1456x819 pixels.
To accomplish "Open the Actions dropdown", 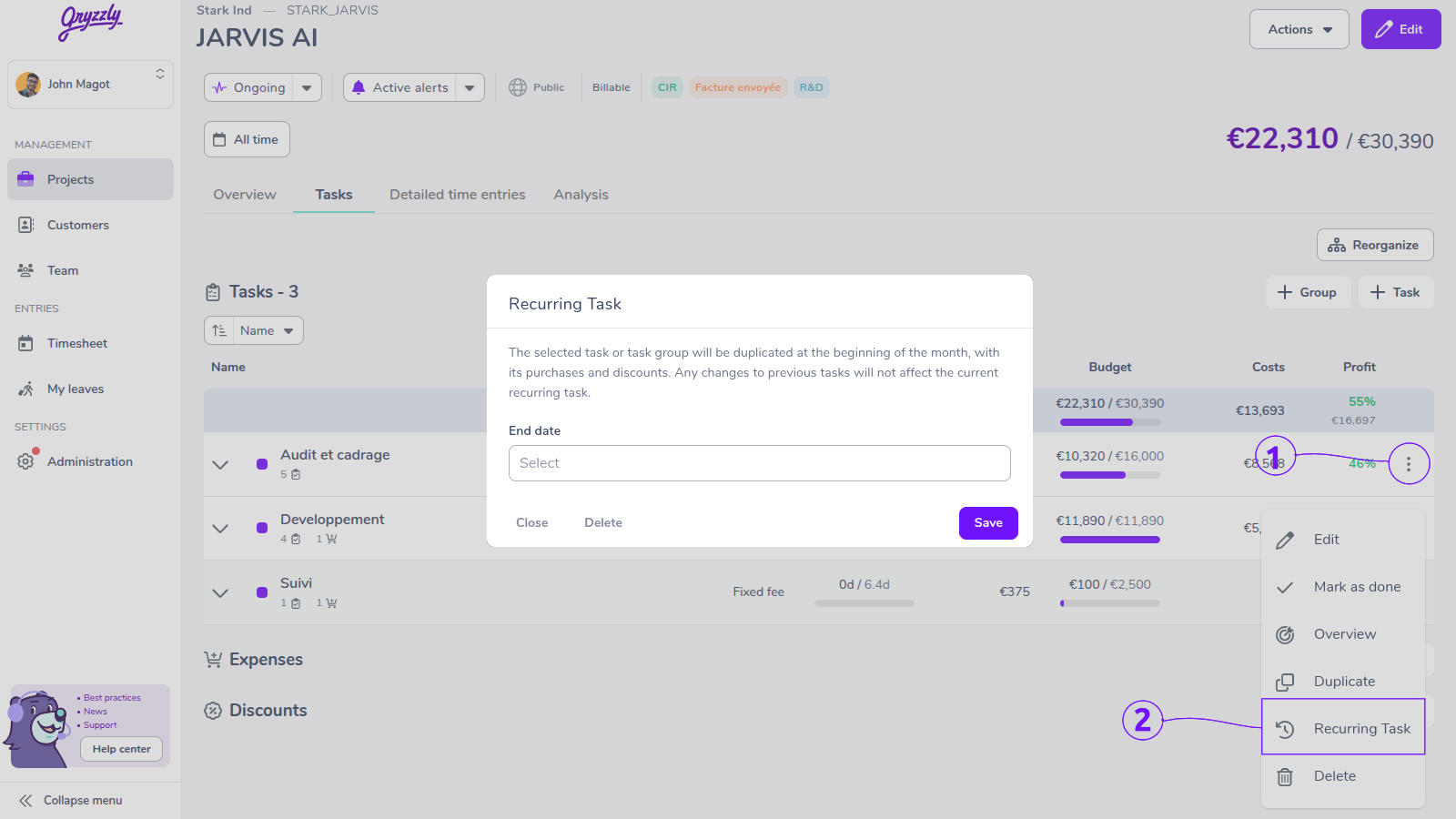I will click(x=1299, y=29).
